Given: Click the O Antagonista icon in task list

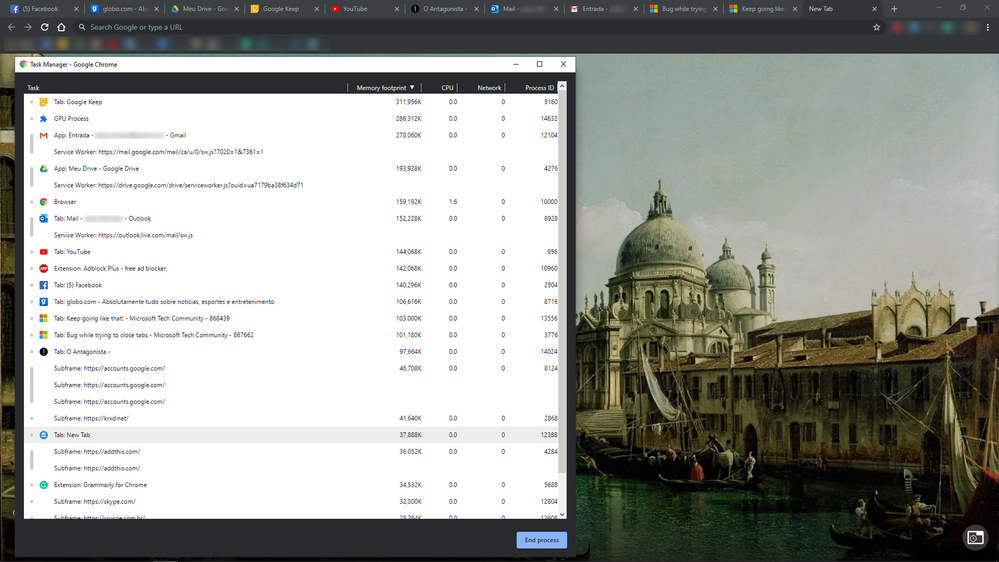Looking at the screenshot, I should 43,352.
